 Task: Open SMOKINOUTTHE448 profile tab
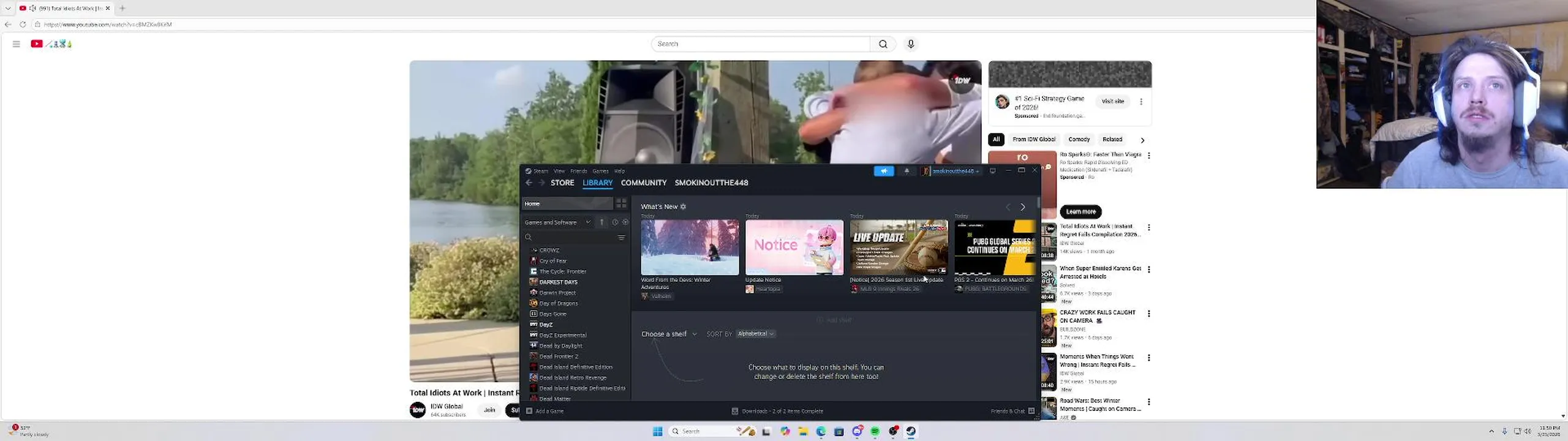pyautogui.click(x=711, y=183)
